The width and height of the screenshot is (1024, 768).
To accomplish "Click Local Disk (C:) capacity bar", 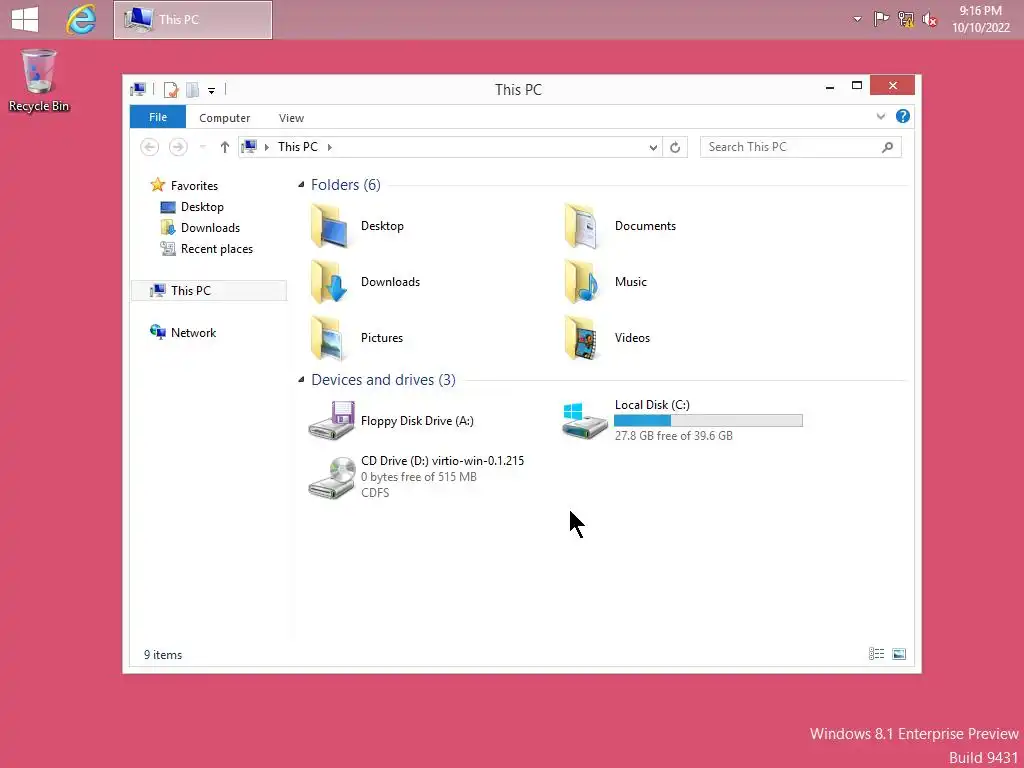I will pyautogui.click(x=708, y=421).
